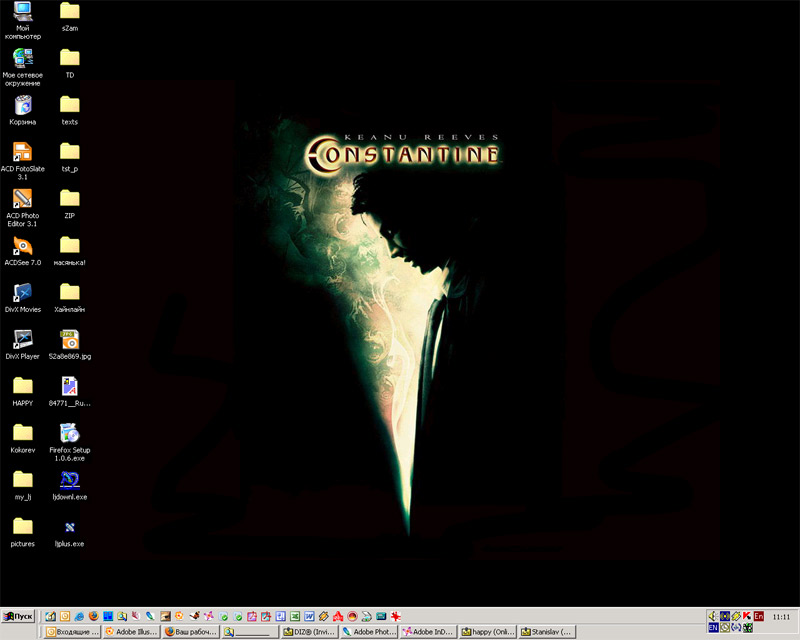
Task: Click the first quick launch icon
Action: point(51,617)
